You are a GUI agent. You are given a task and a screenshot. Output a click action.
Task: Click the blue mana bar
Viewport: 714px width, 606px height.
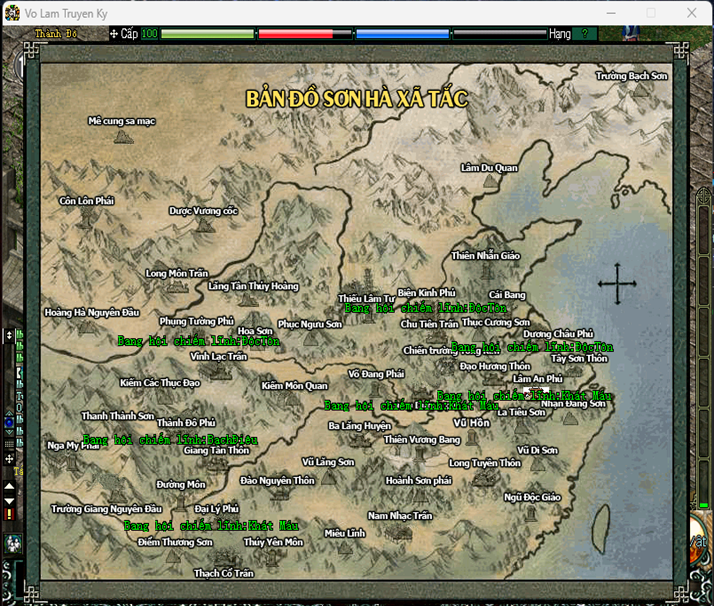(x=403, y=34)
